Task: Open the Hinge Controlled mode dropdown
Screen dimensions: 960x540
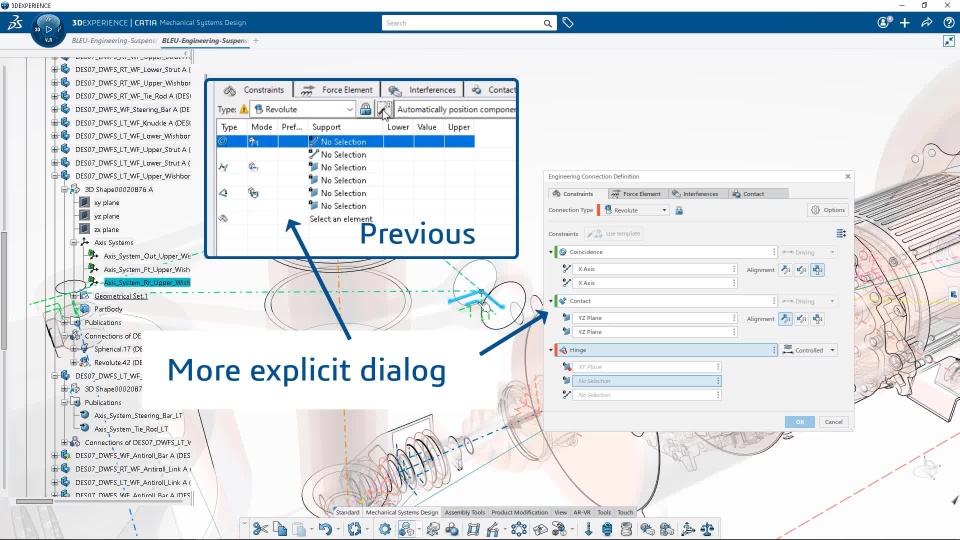Action: point(809,350)
